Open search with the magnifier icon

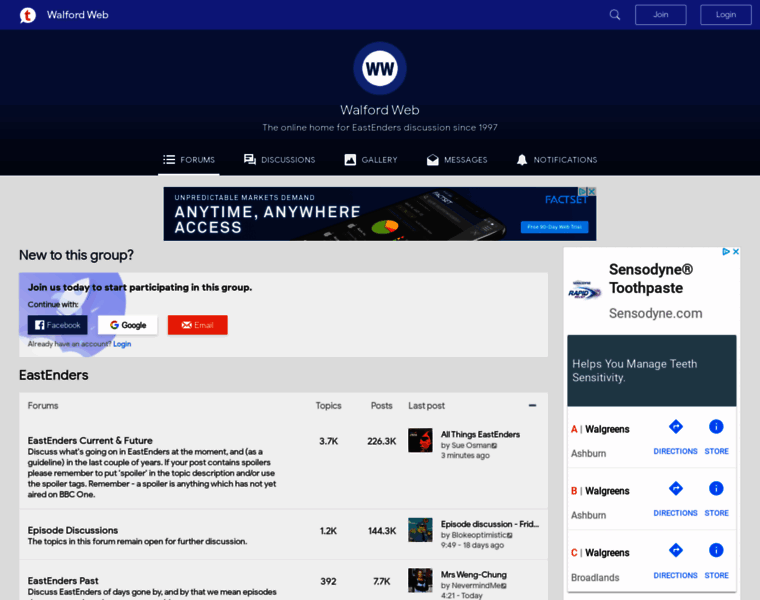(x=615, y=15)
